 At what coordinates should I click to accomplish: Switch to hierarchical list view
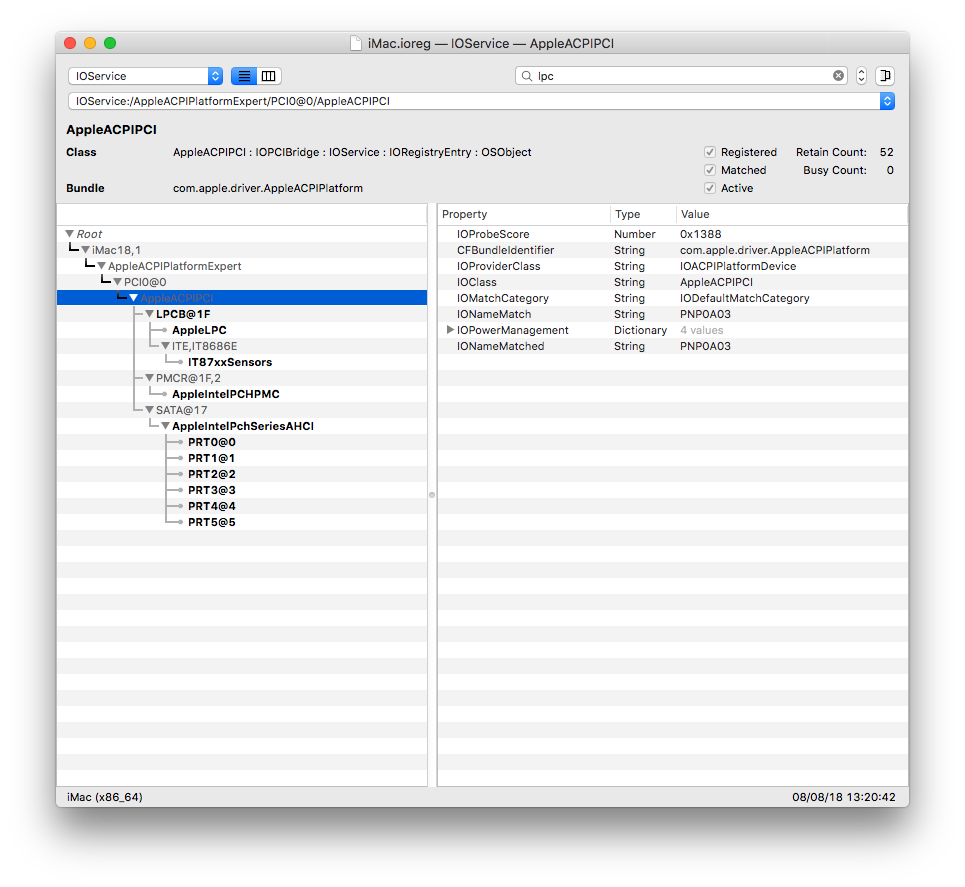(x=244, y=76)
